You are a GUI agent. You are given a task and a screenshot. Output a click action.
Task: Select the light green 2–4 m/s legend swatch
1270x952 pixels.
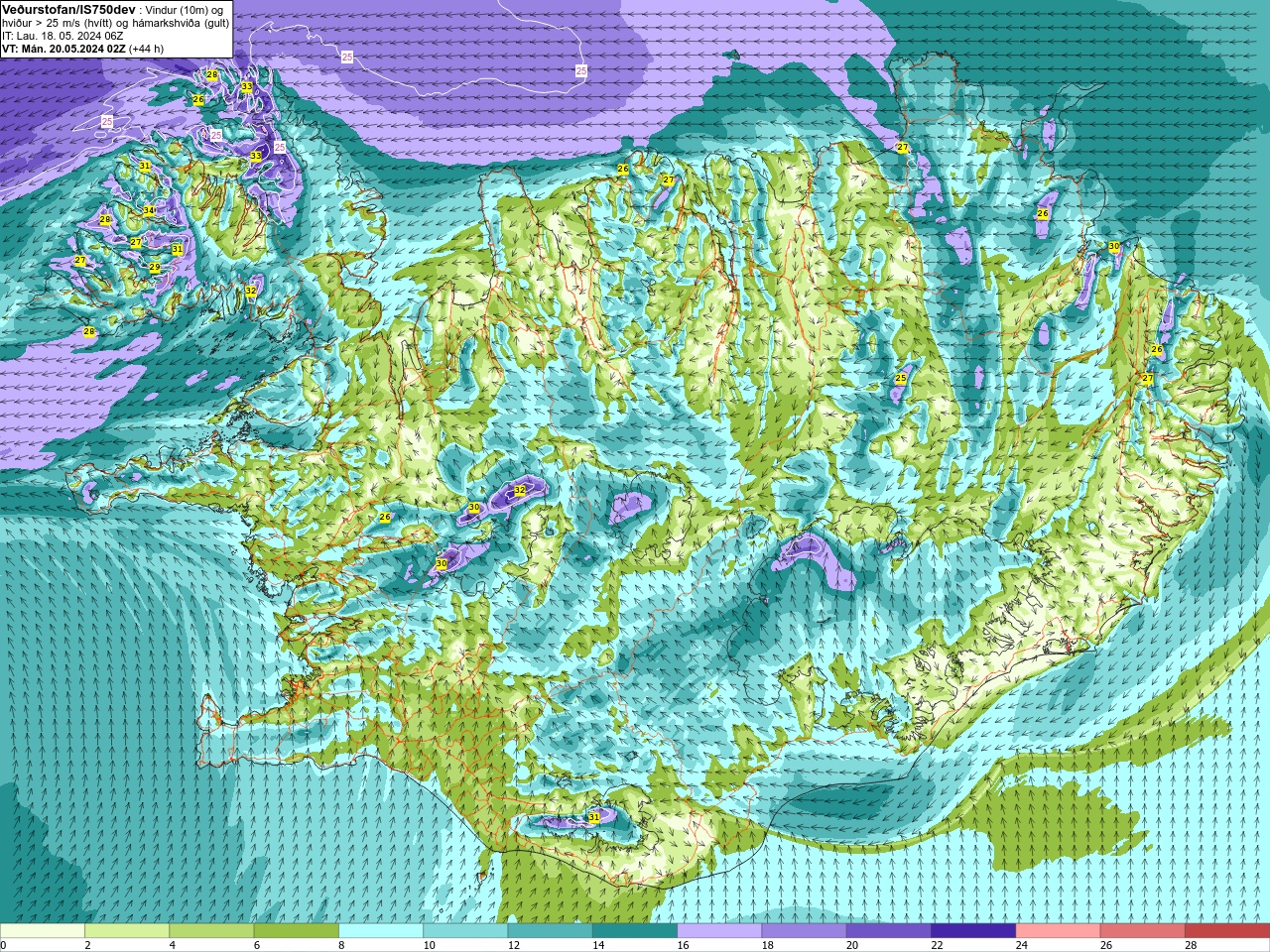(x=127, y=930)
